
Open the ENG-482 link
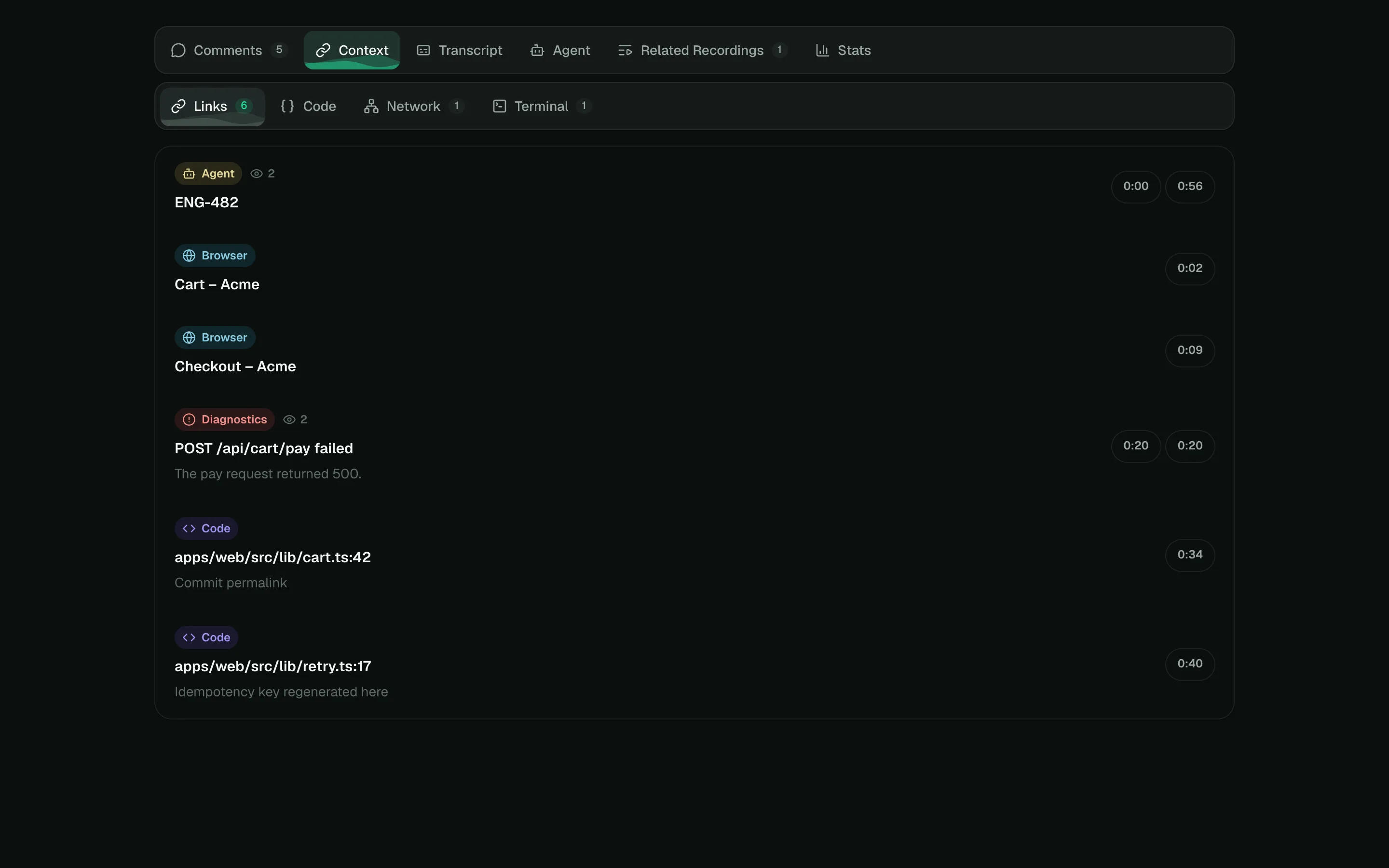(x=206, y=203)
